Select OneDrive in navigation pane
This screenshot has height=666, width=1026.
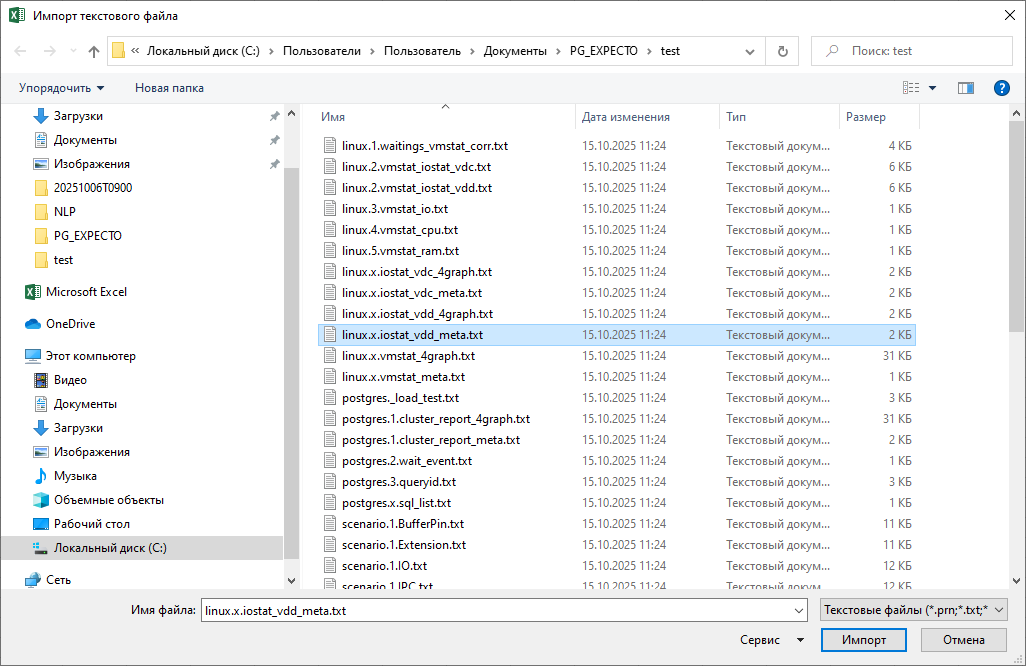(70, 324)
